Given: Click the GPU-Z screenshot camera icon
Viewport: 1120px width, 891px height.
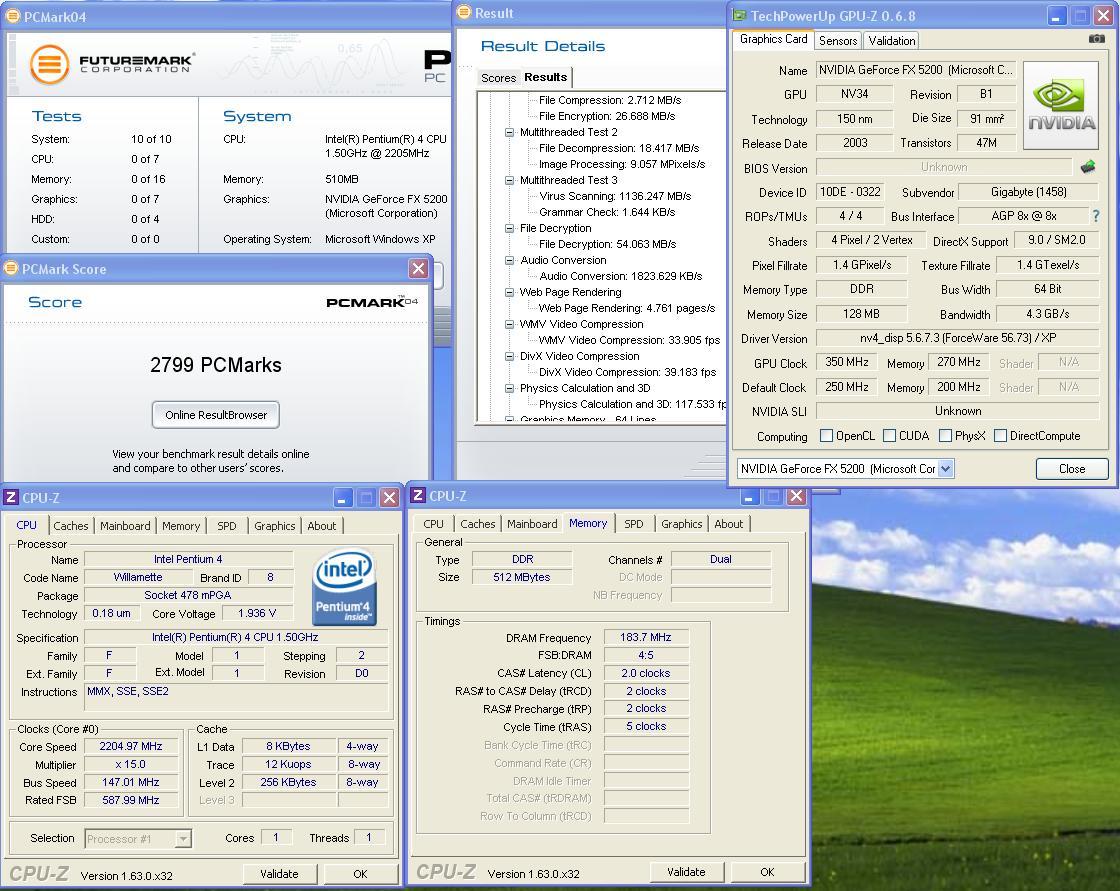Looking at the screenshot, I should 1096,39.
